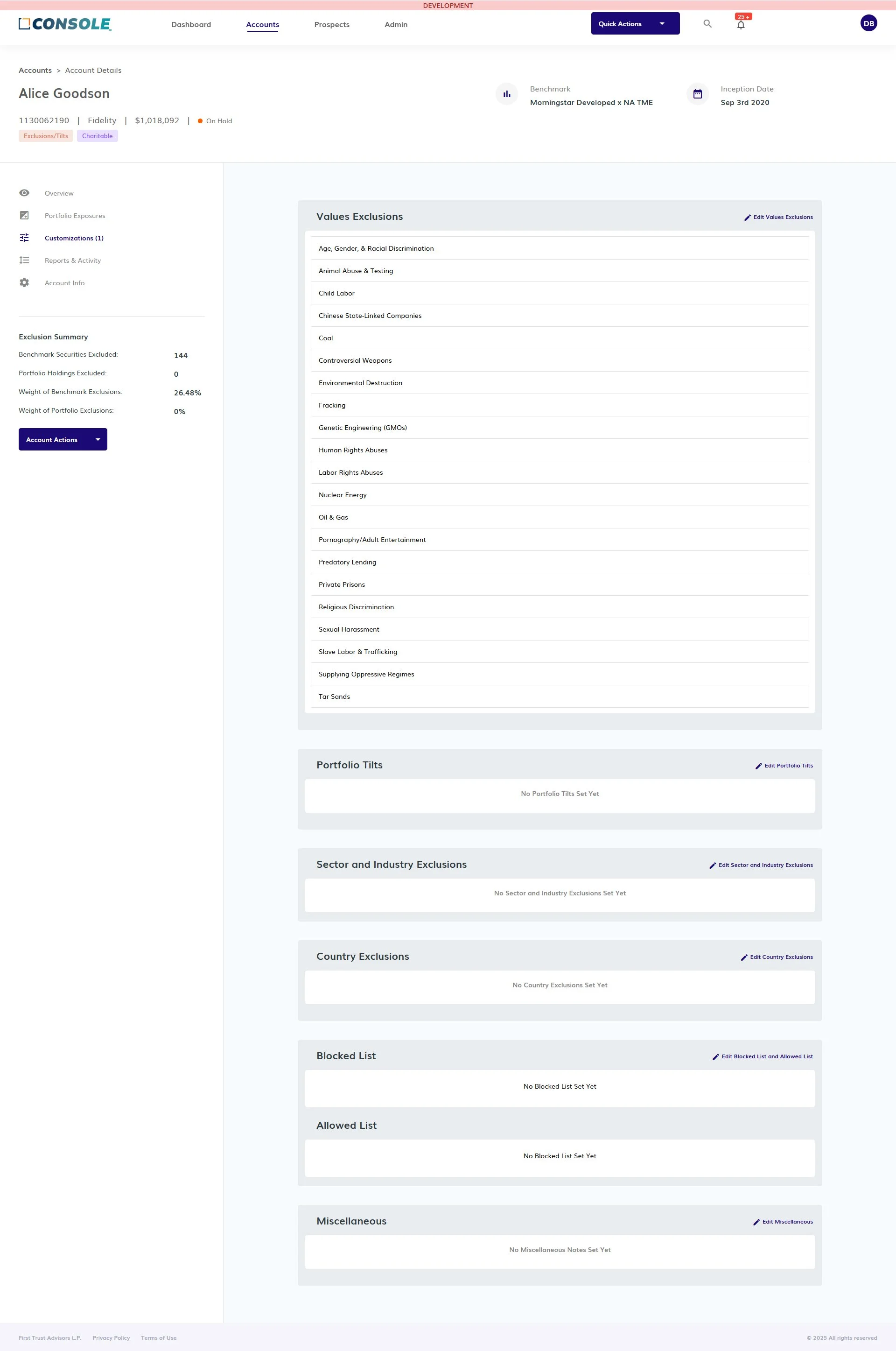Screen dimensions: 896x1351
Task: Click Edit Portfolio Tilts link
Action: pos(784,766)
